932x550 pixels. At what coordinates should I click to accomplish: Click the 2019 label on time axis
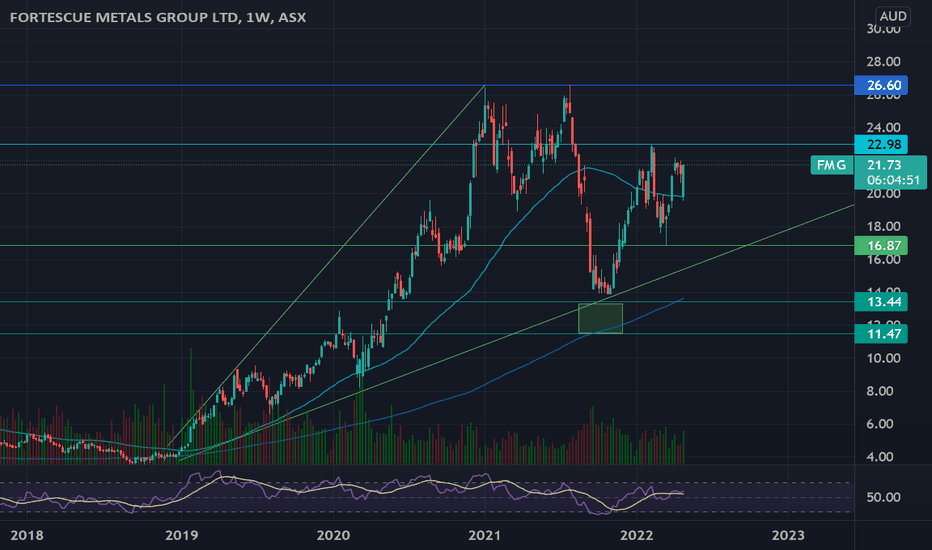point(181,535)
